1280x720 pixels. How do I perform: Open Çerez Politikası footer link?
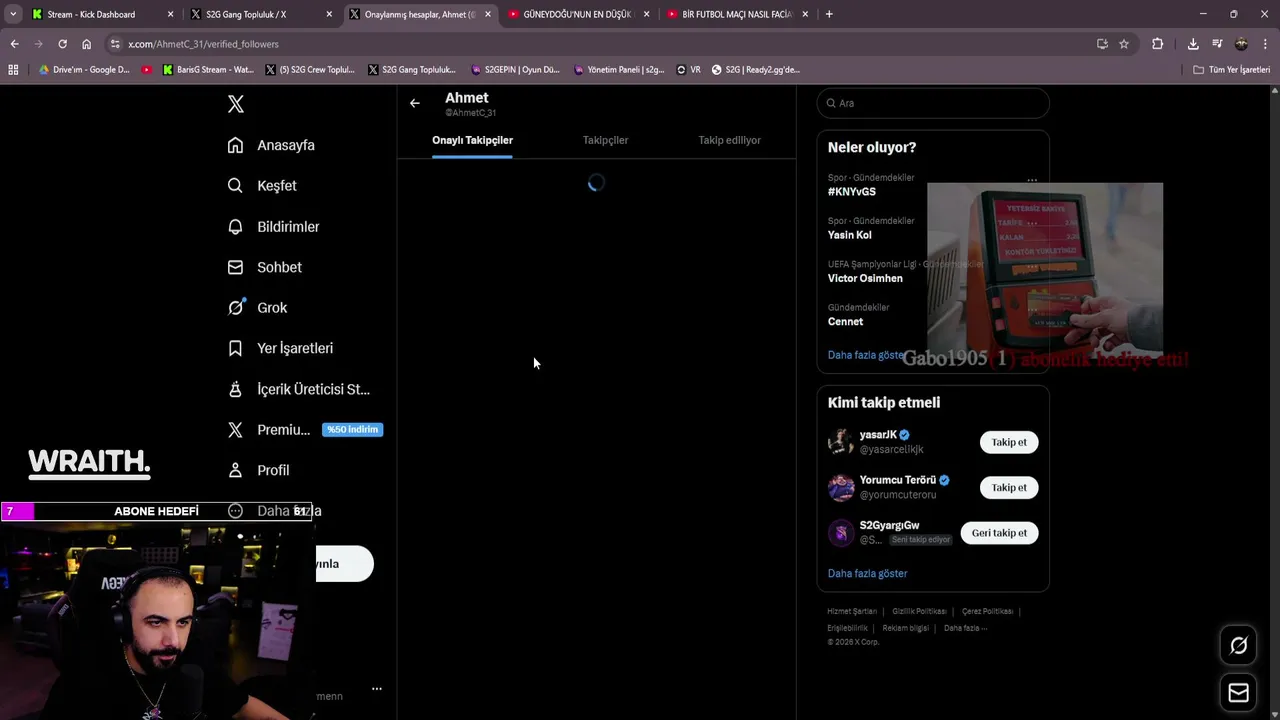tap(987, 611)
